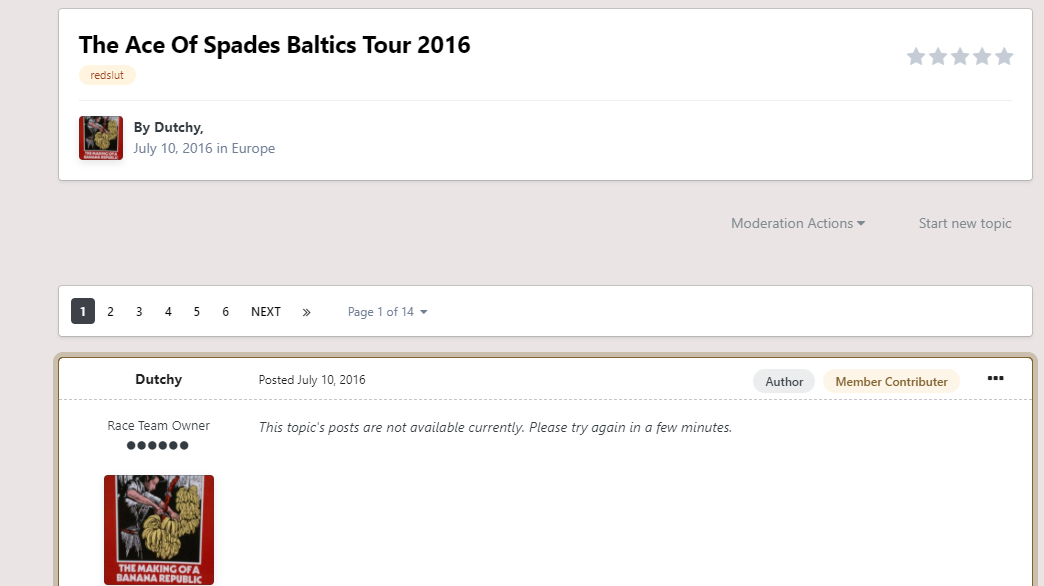This screenshot has width=1044, height=586.
Task: Go to page 3 of topic
Action: (139, 312)
